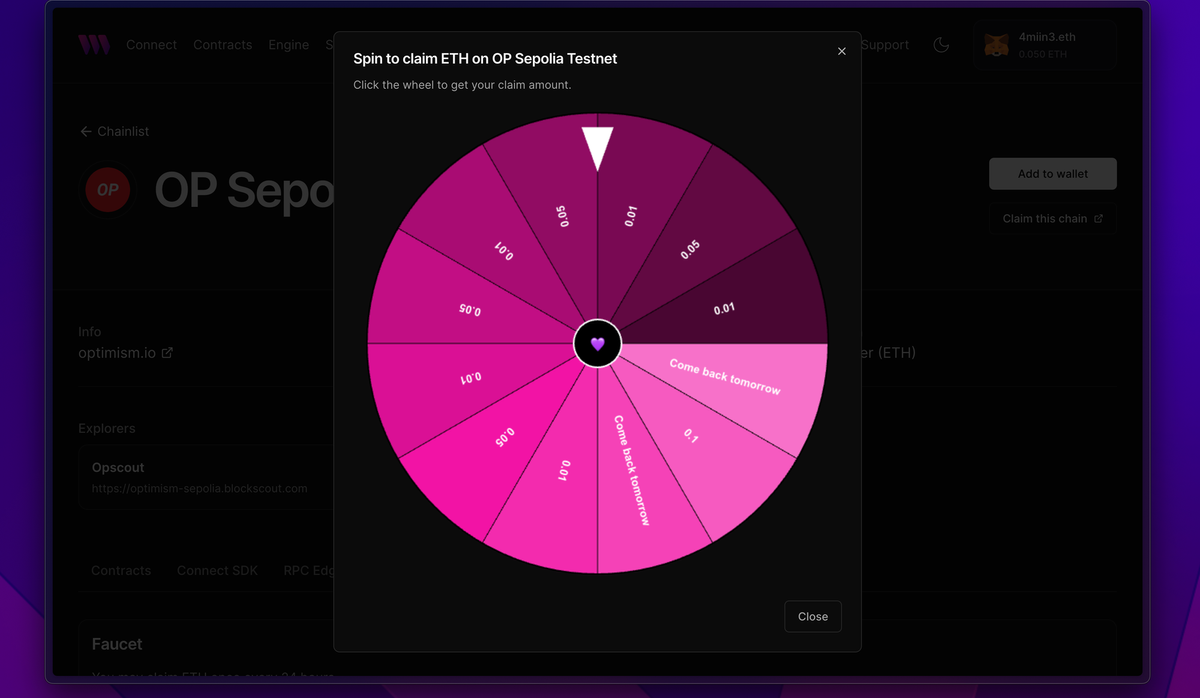Open the Connect menu in navbar

coord(151,45)
